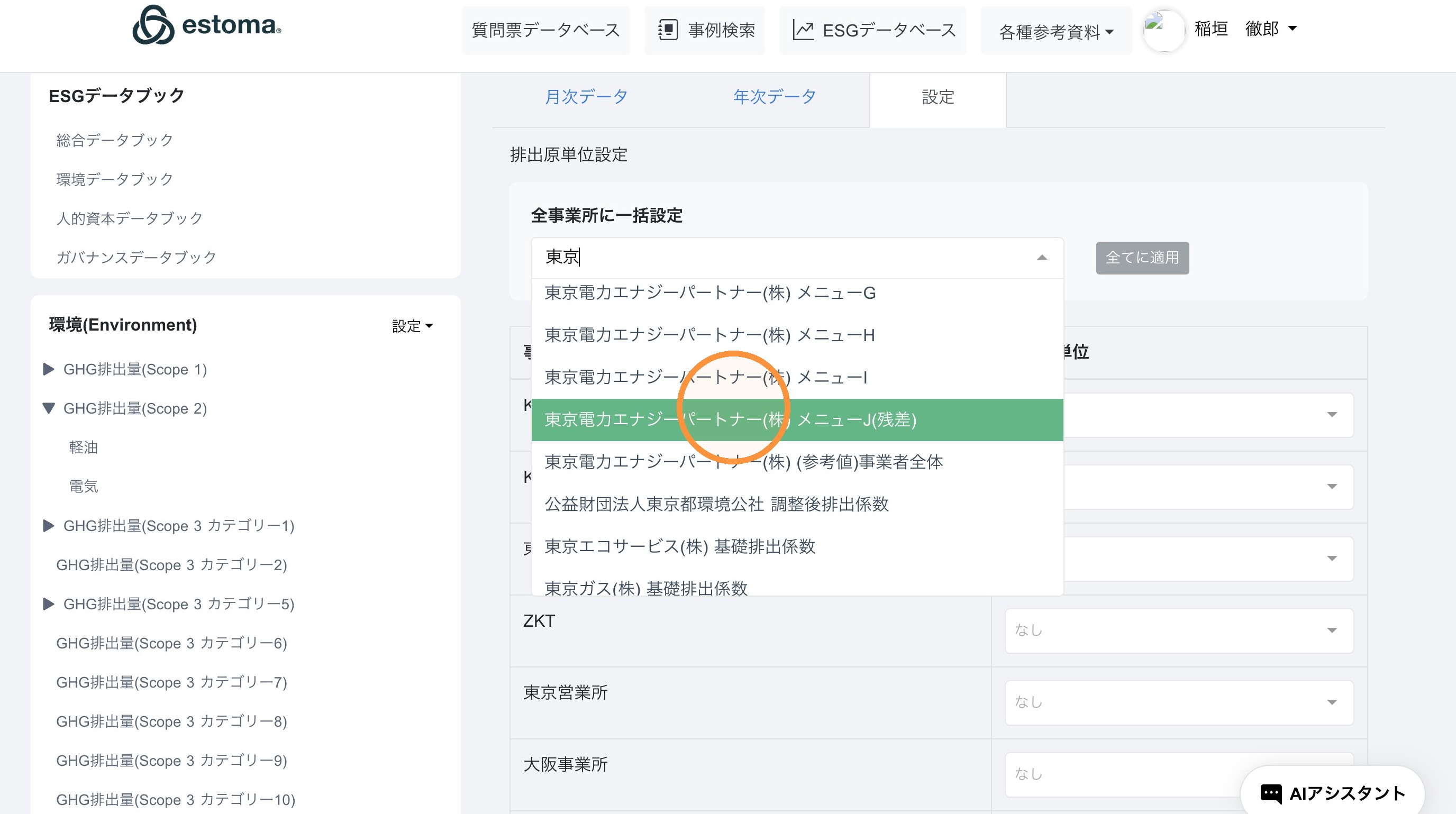Open 総合データブック in the sidebar
This screenshot has width=1456, height=814.
click(115, 140)
